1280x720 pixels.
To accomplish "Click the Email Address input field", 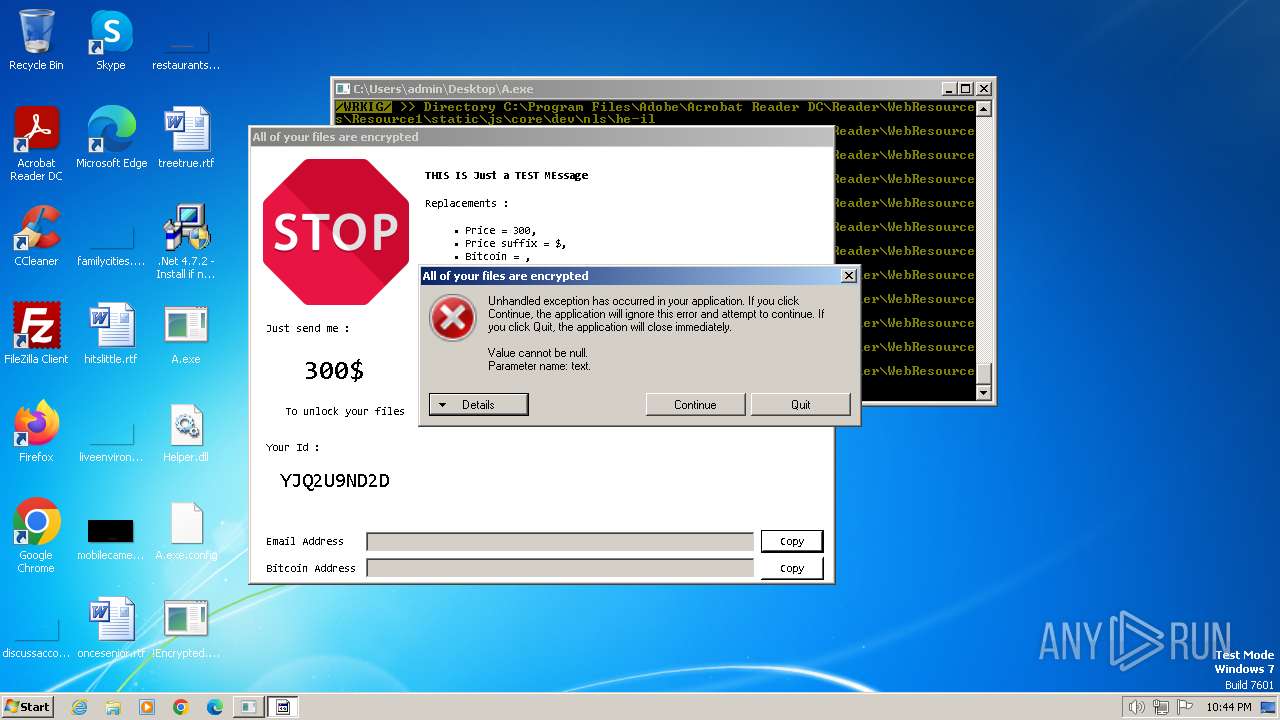I will click(560, 542).
